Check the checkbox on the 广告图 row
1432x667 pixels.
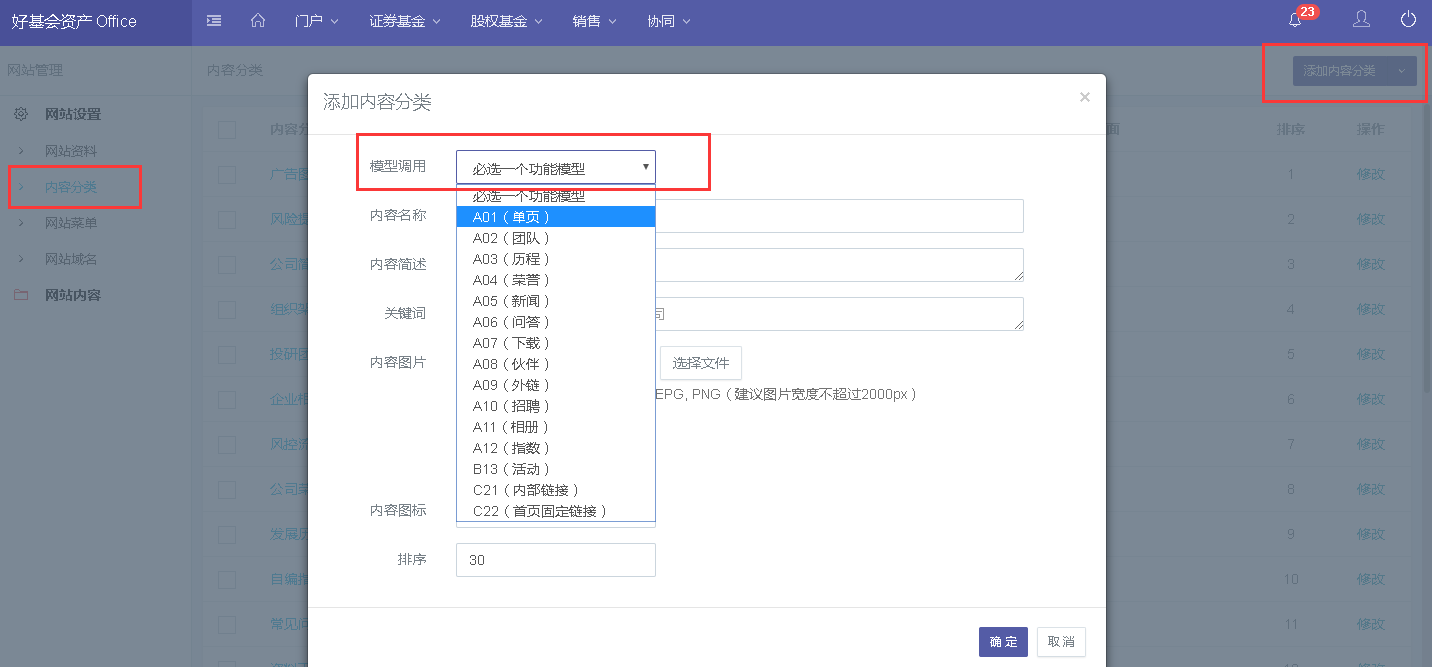click(226, 173)
